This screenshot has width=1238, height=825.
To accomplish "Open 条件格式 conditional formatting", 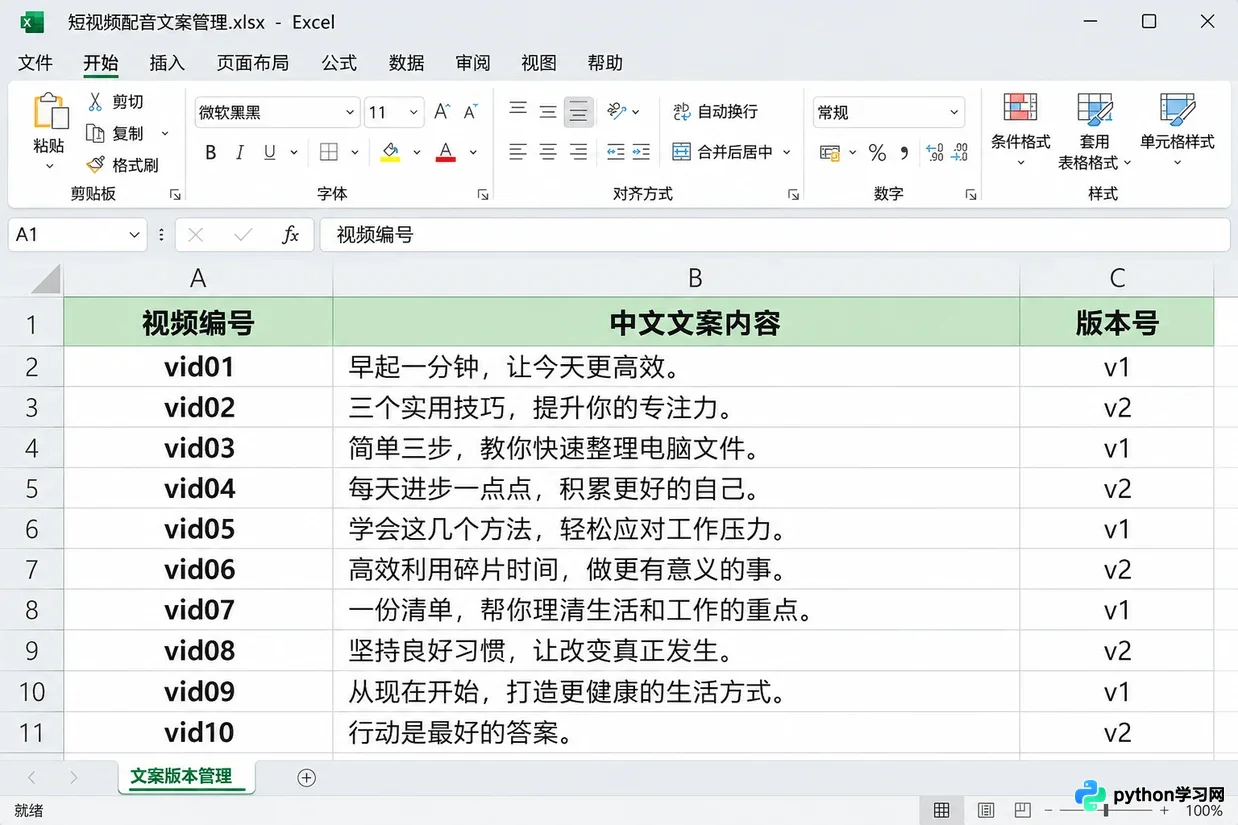I will coord(1020,130).
